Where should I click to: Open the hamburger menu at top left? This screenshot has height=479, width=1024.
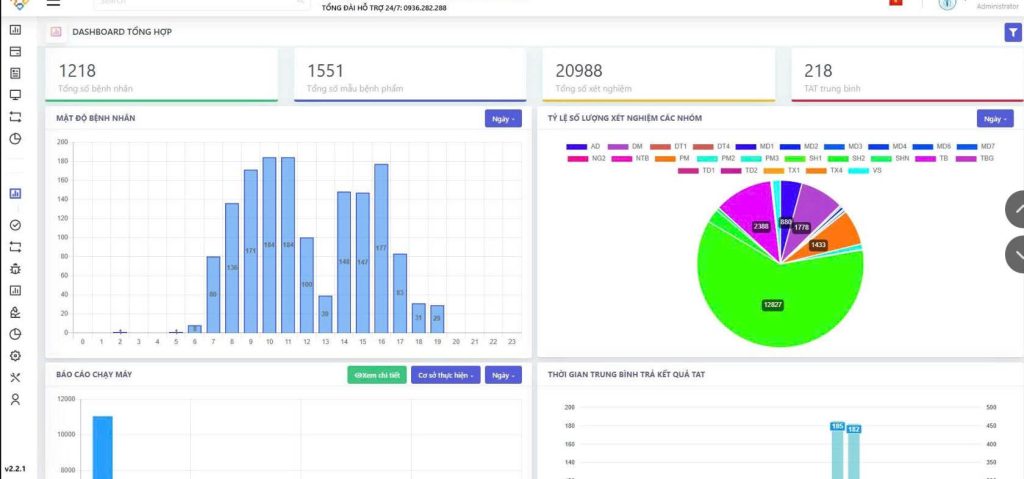coord(53,3)
